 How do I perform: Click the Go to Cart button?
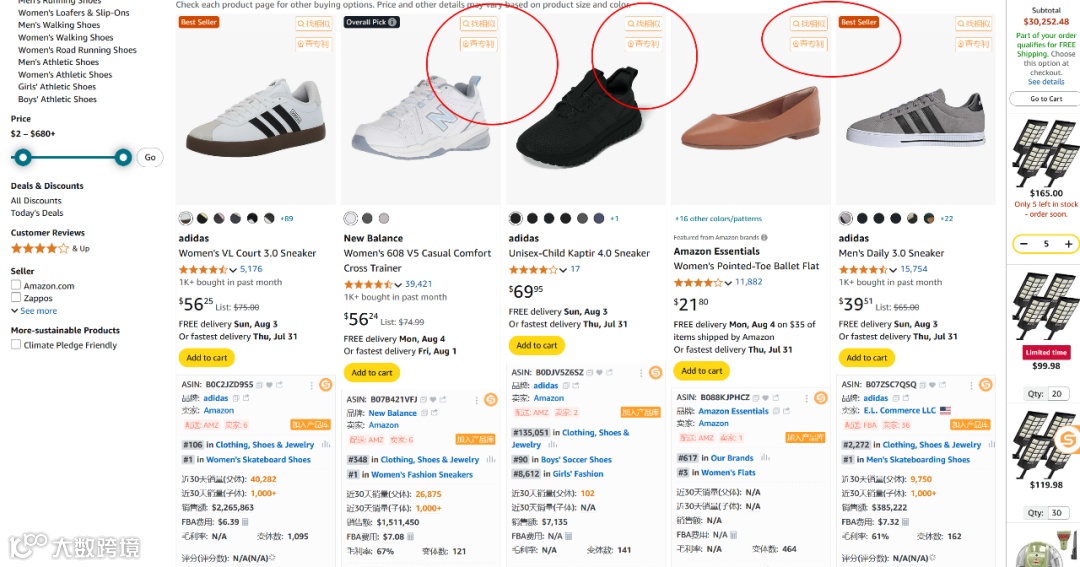(1046, 99)
